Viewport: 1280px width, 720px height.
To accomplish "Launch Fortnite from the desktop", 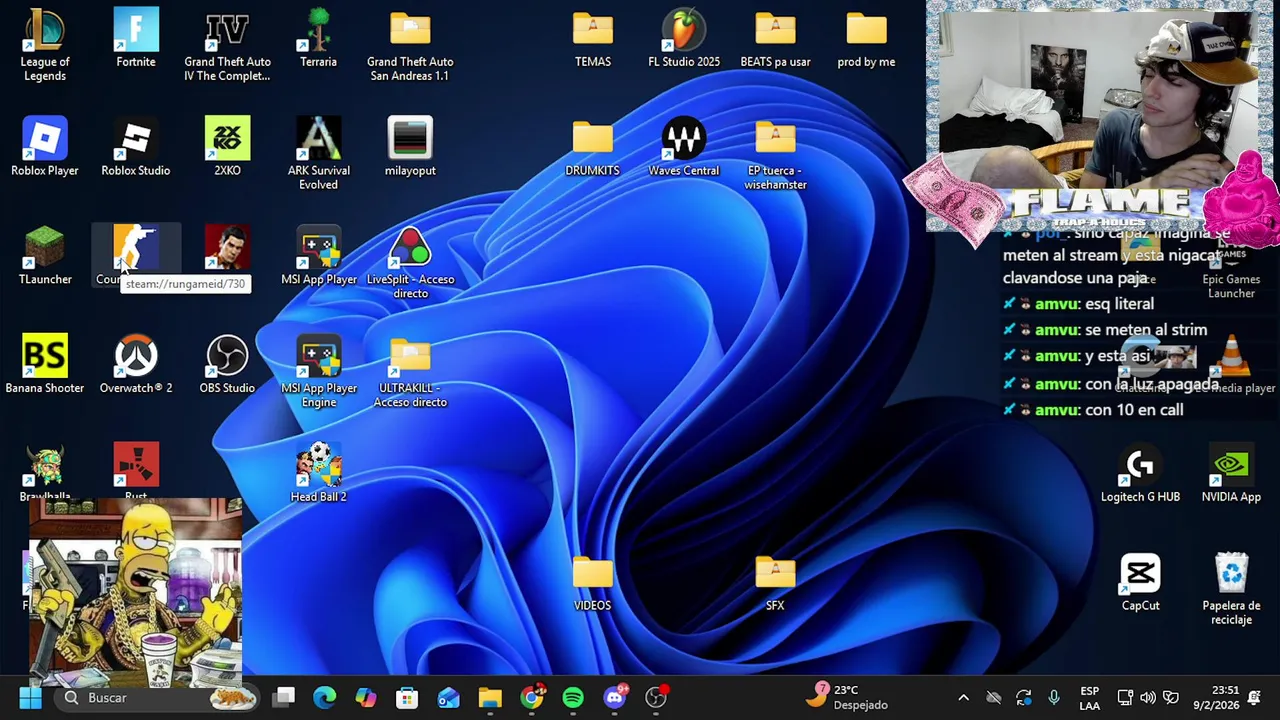I will pyautogui.click(x=136, y=38).
